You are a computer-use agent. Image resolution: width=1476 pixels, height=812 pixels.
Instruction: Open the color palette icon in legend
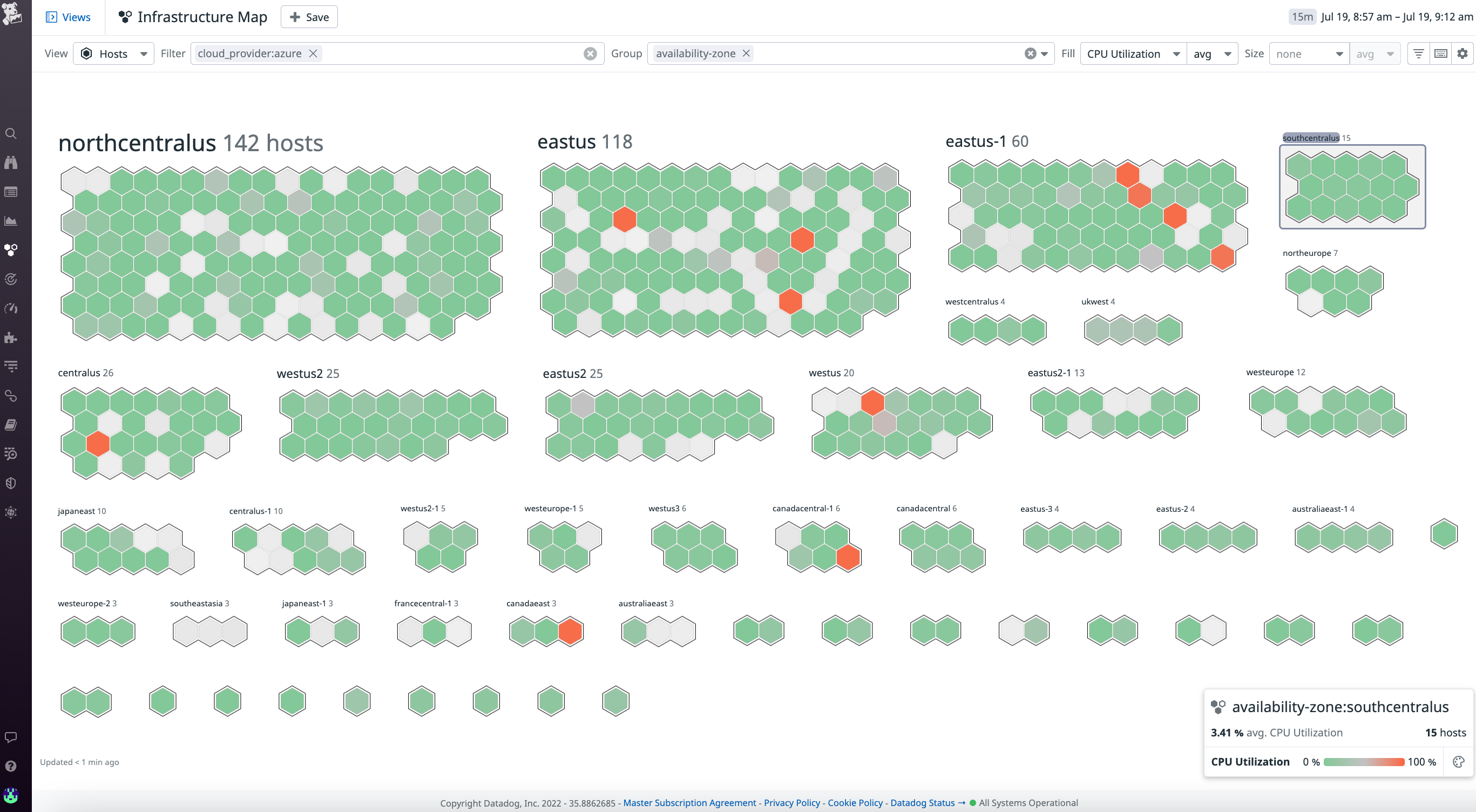click(x=1458, y=762)
